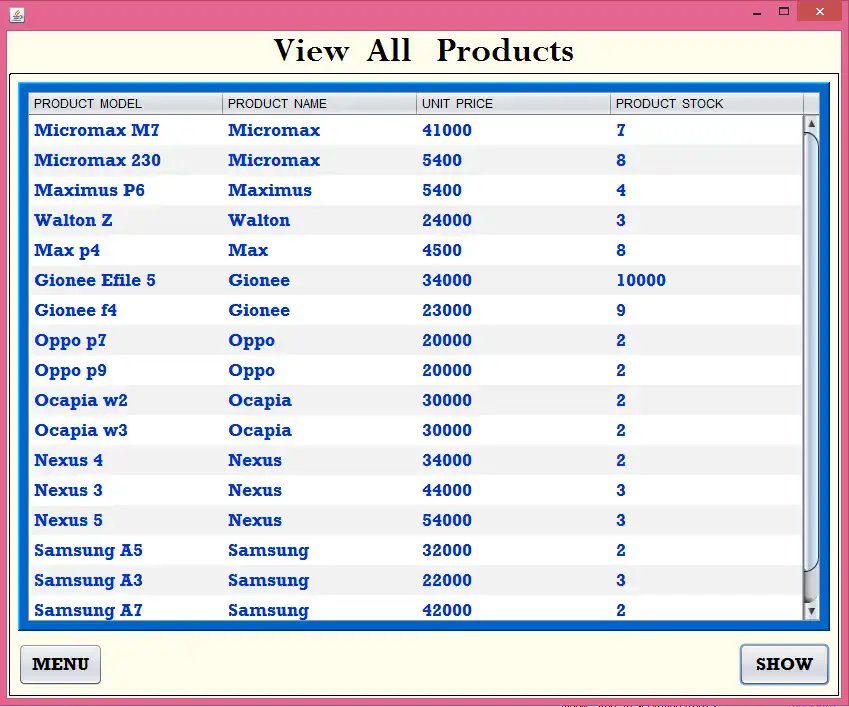Maximize the View All Products window

783,11
